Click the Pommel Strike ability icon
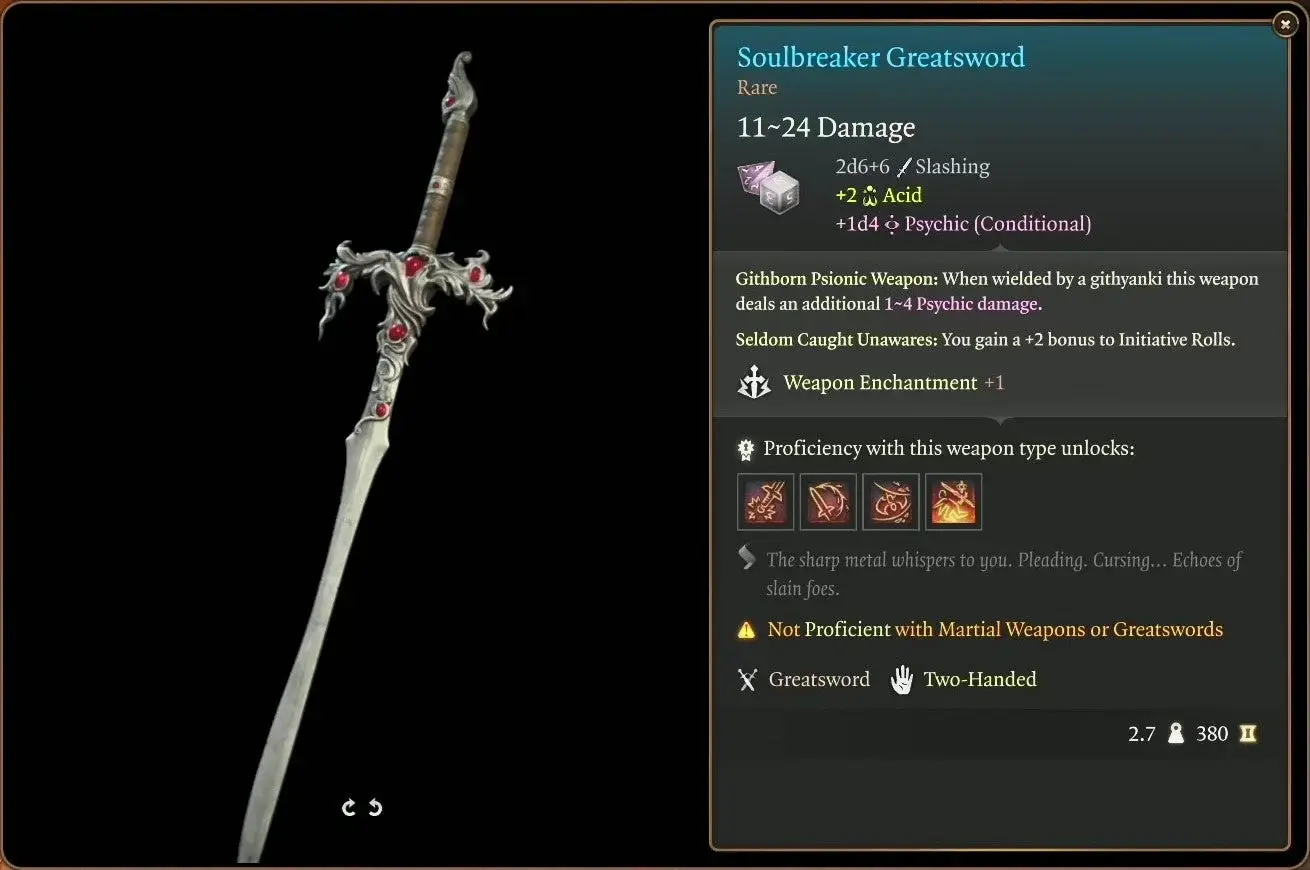This screenshot has width=1310, height=870. click(766, 502)
